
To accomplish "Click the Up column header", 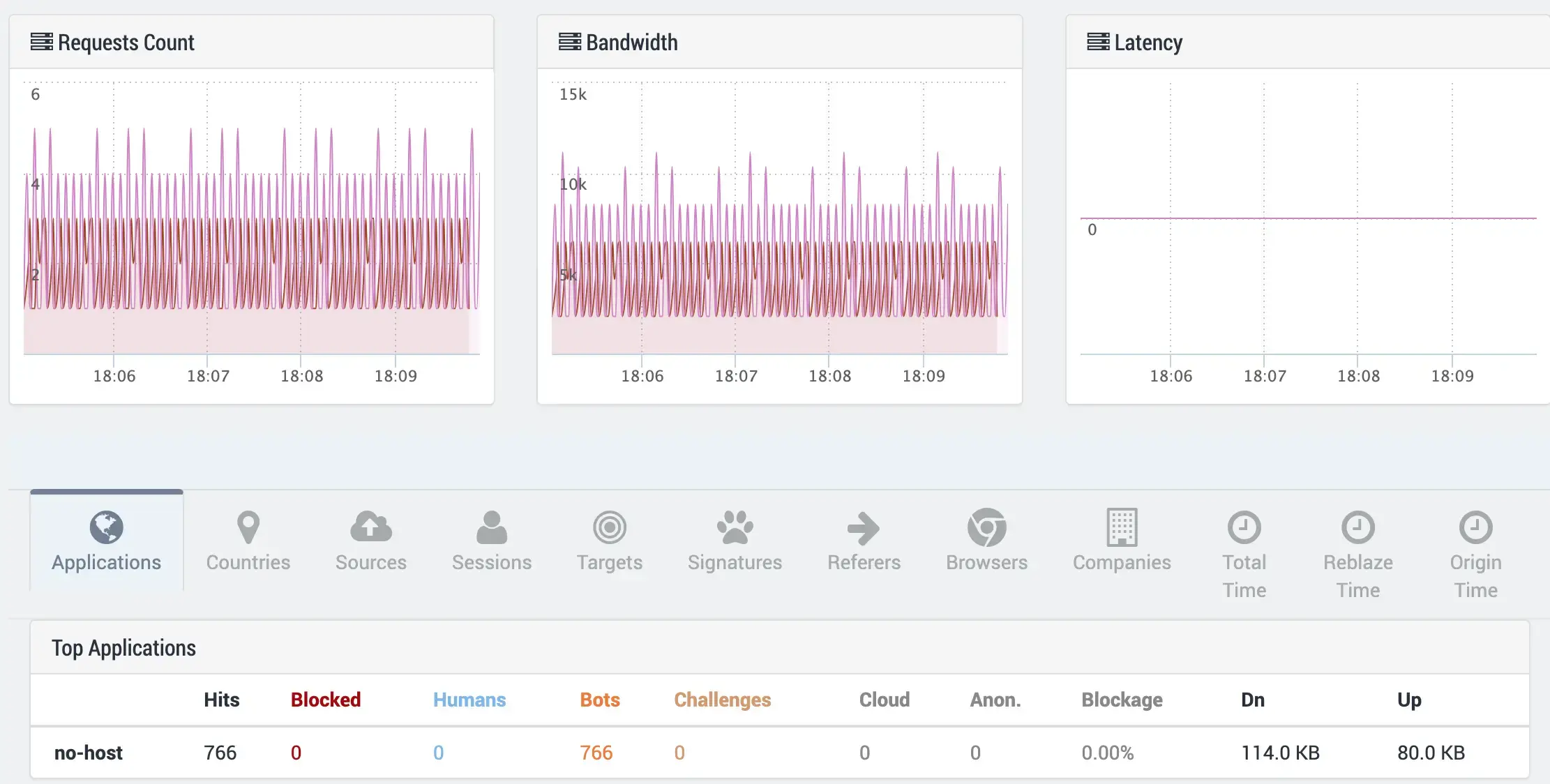I will pos(1409,700).
